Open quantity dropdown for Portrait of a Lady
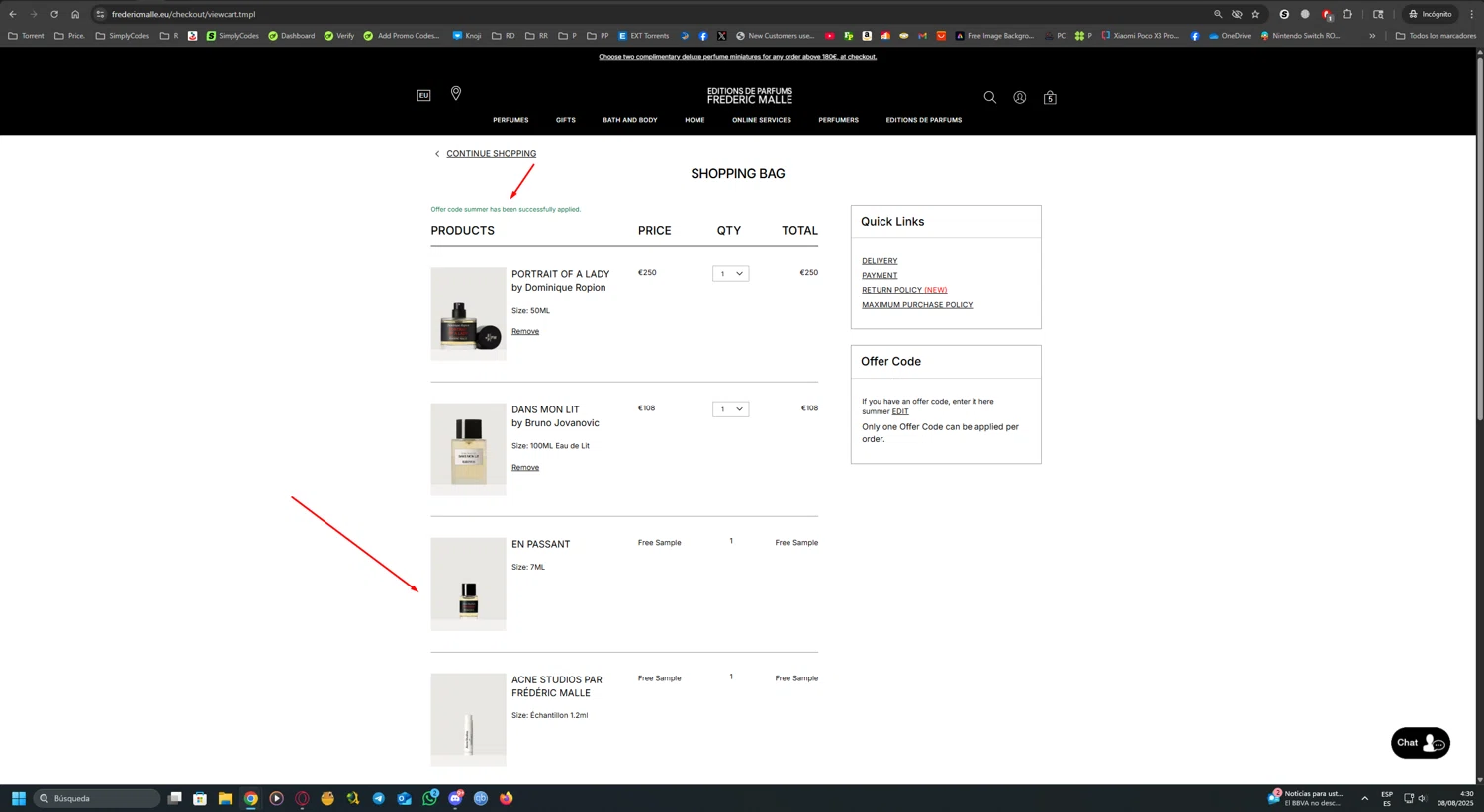Screen dimensions: 1484x812 point(730,274)
